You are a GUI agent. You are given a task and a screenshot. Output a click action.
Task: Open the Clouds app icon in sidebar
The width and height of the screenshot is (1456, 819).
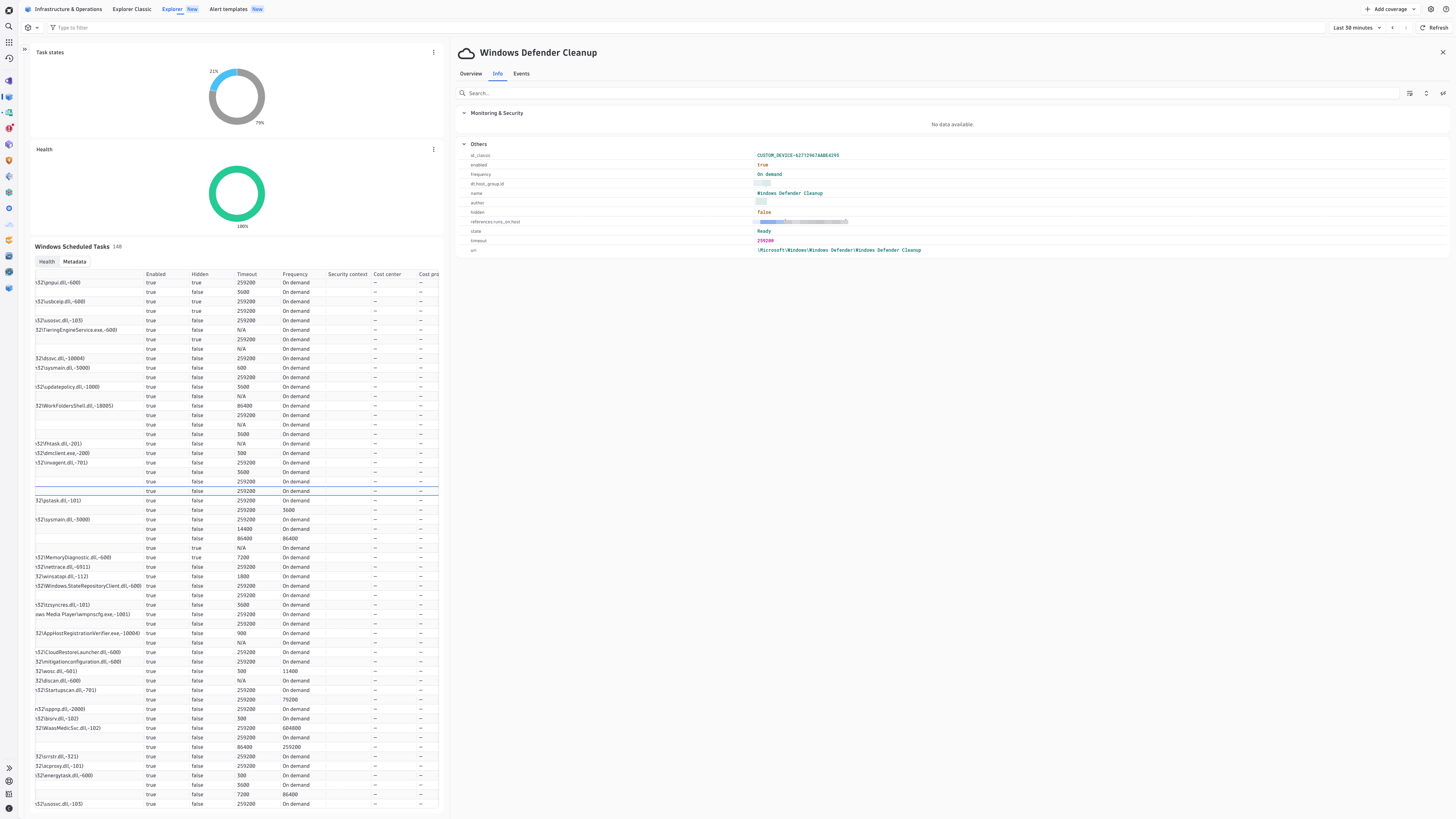click(9, 224)
